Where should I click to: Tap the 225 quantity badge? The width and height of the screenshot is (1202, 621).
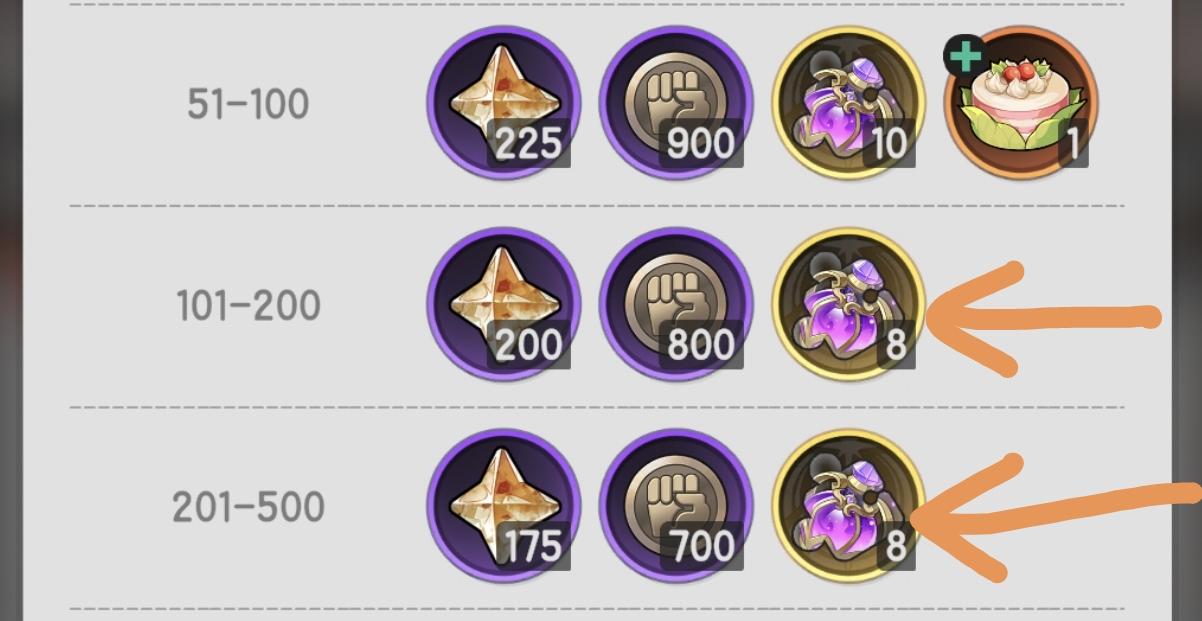tap(529, 145)
